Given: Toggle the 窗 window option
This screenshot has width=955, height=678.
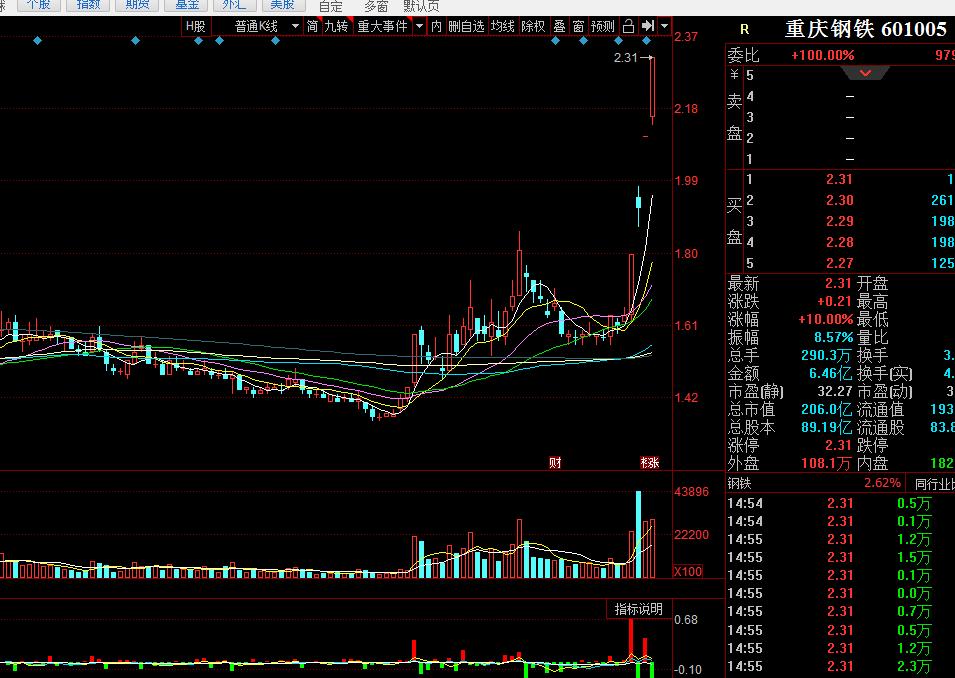Looking at the screenshot, I should (x=578, y=26).
